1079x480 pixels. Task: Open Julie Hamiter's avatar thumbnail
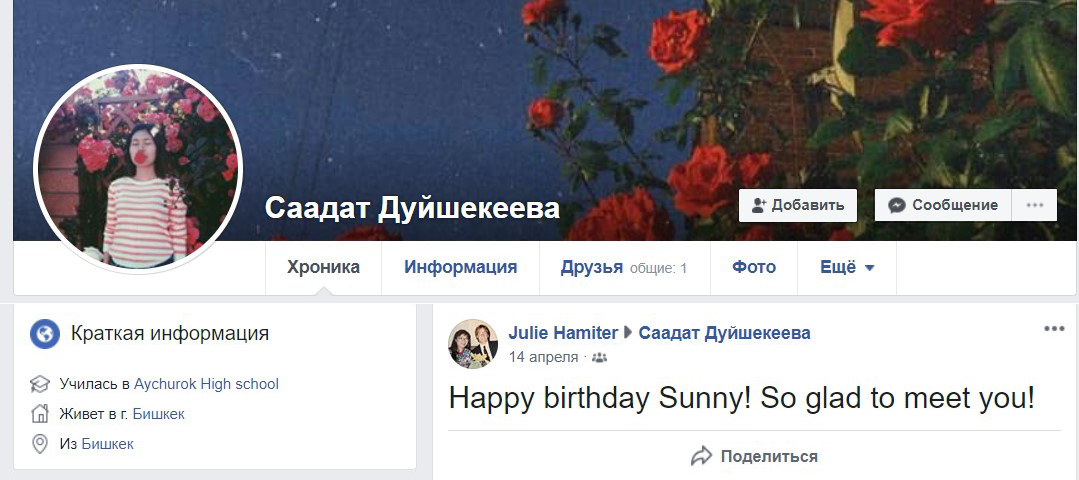click(x=473, y=344)
